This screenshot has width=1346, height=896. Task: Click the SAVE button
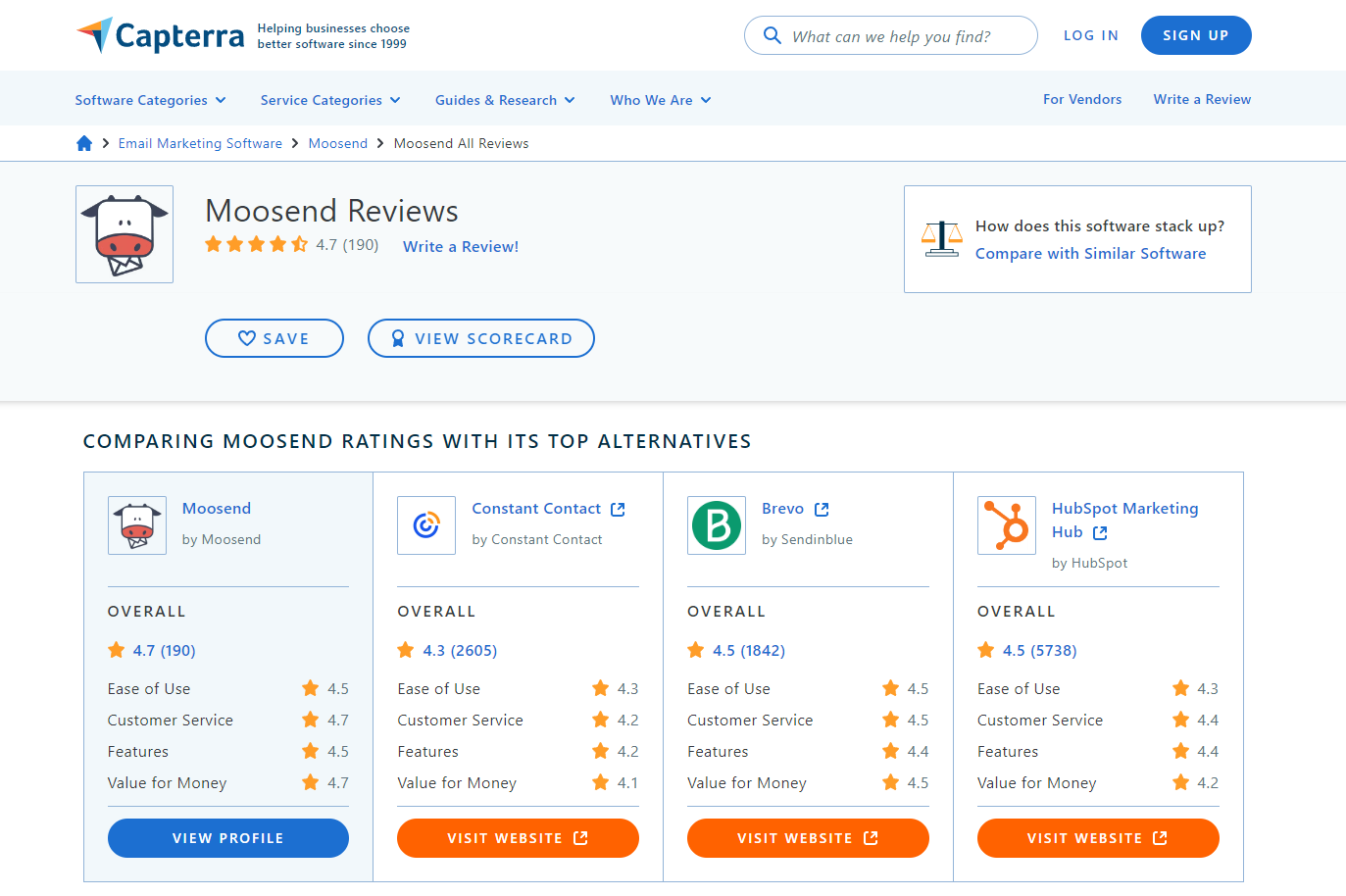274,338
